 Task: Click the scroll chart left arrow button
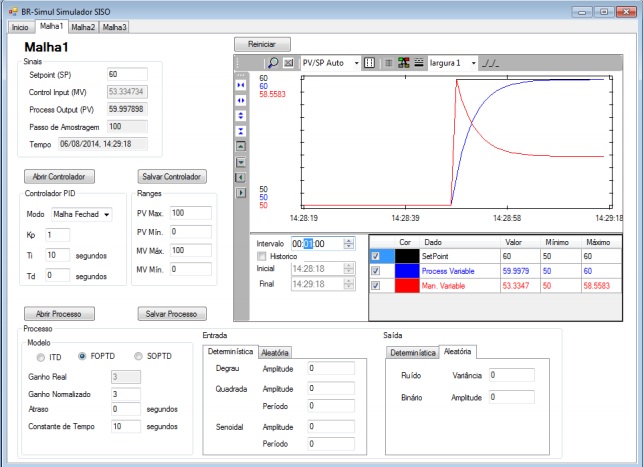[240, 177]
